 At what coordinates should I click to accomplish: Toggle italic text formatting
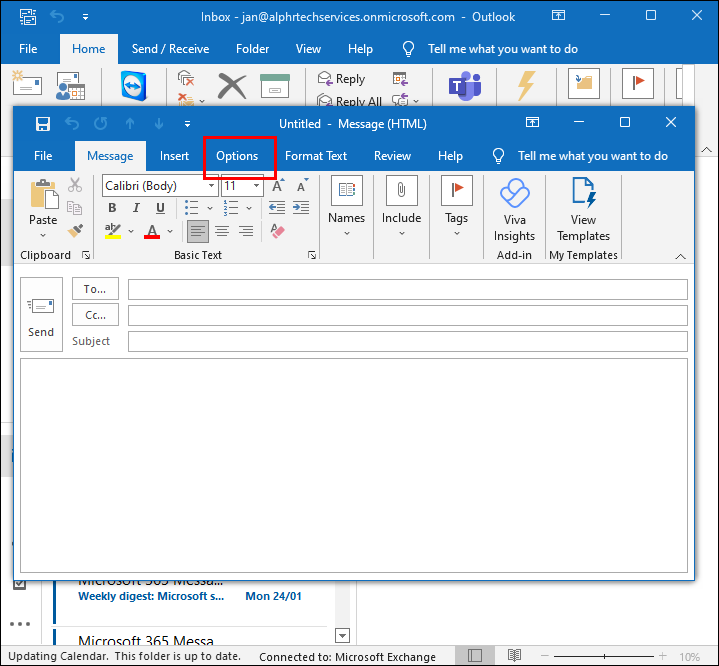pos(136,208)
